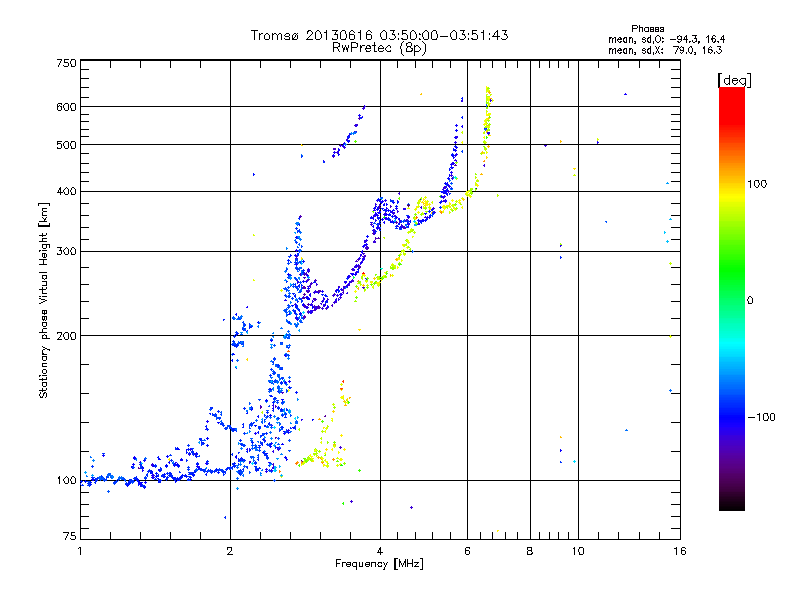Click the plot title 'Tromsø 20130616 03:50:00-03:51:43'
The width and height of the screenshot is (800, 600).
click(x=379, y=35)
